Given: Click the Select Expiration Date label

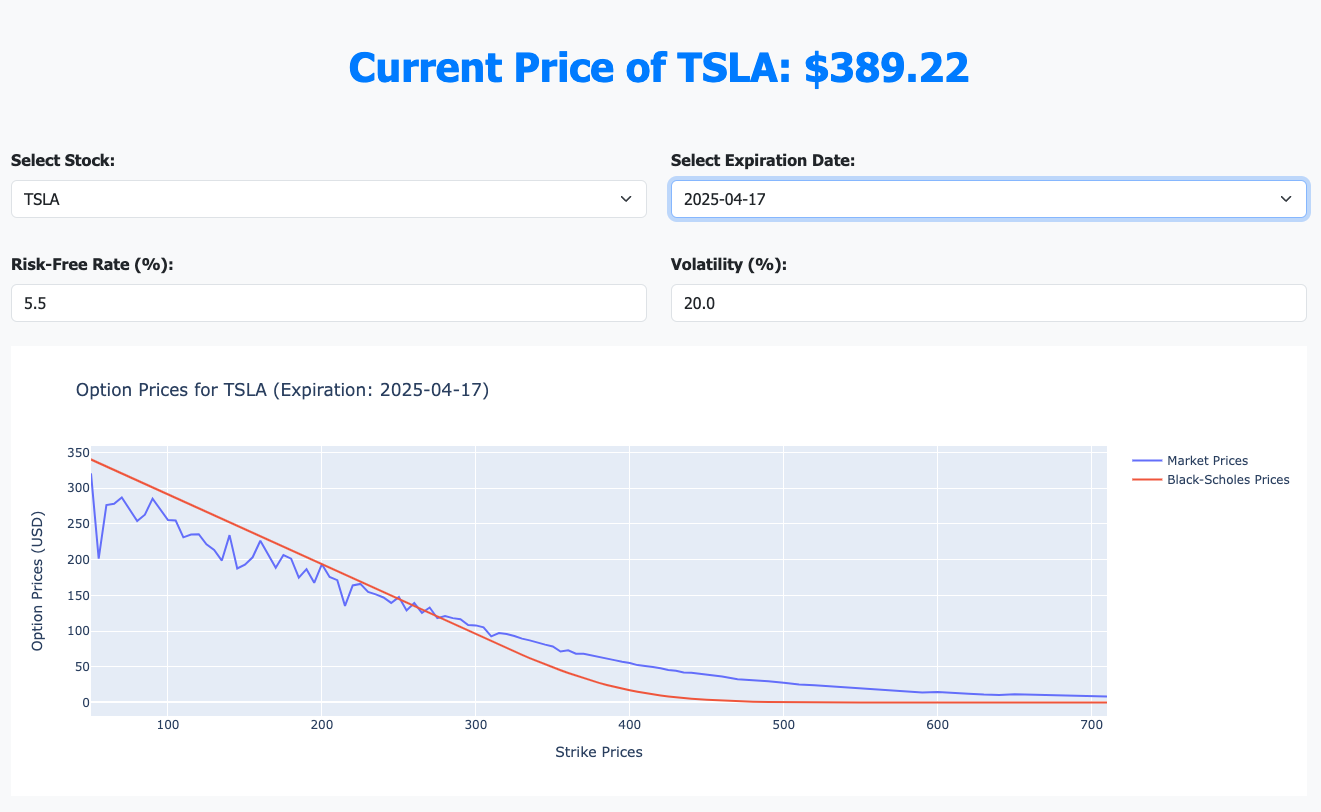Looking at the screenshot, I should [762, 161].
